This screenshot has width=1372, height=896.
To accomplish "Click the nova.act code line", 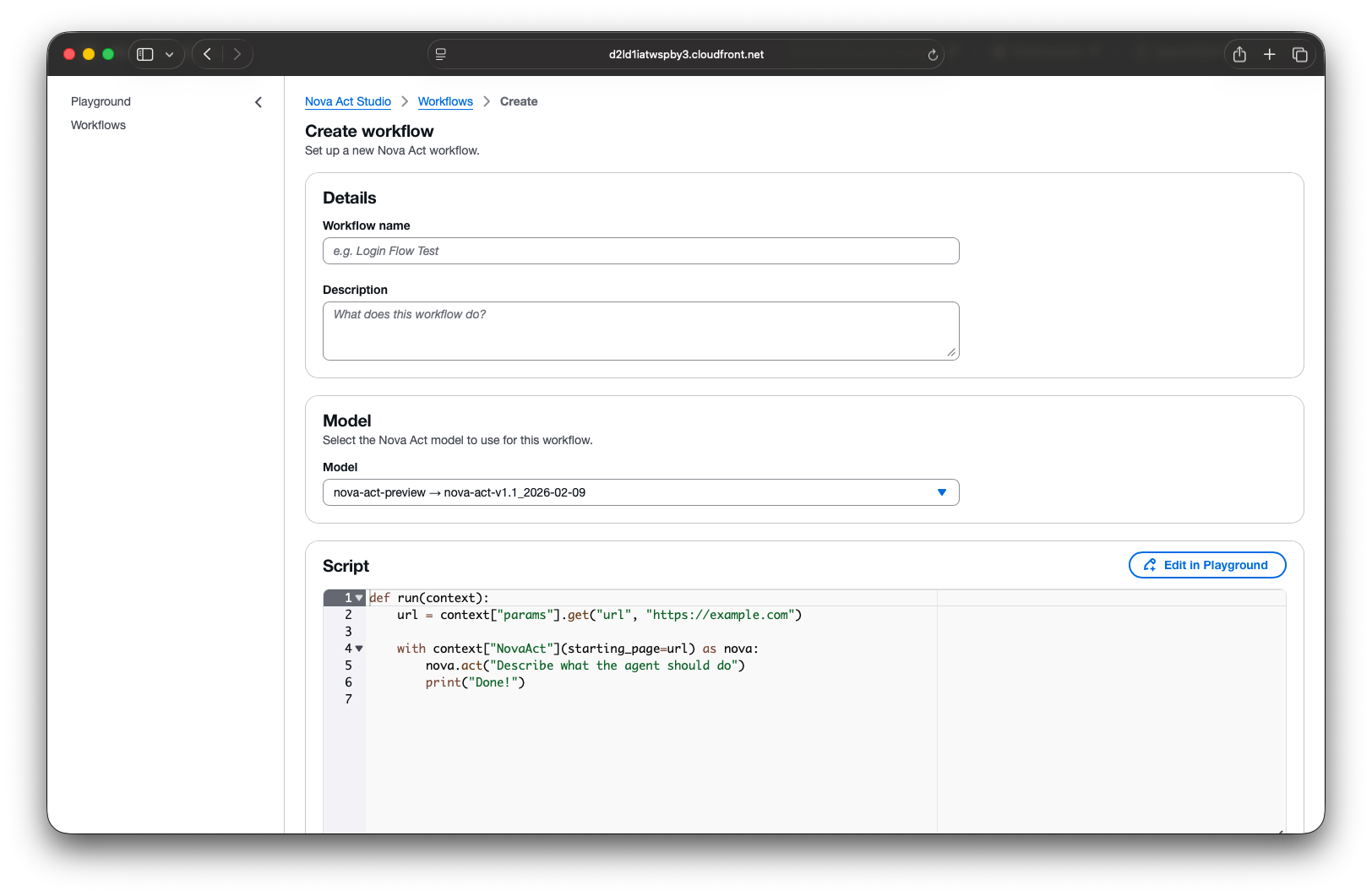I will click(585, 665).
